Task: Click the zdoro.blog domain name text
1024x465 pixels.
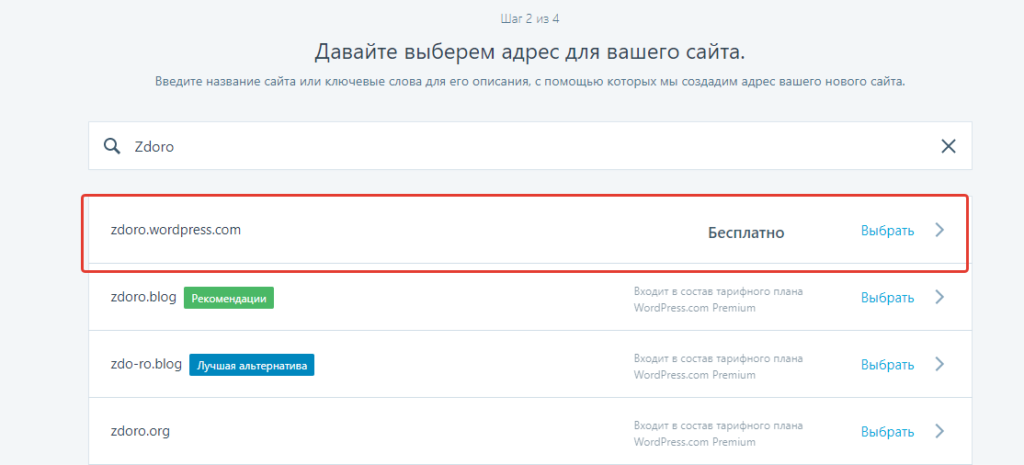Action: point(144,297)
